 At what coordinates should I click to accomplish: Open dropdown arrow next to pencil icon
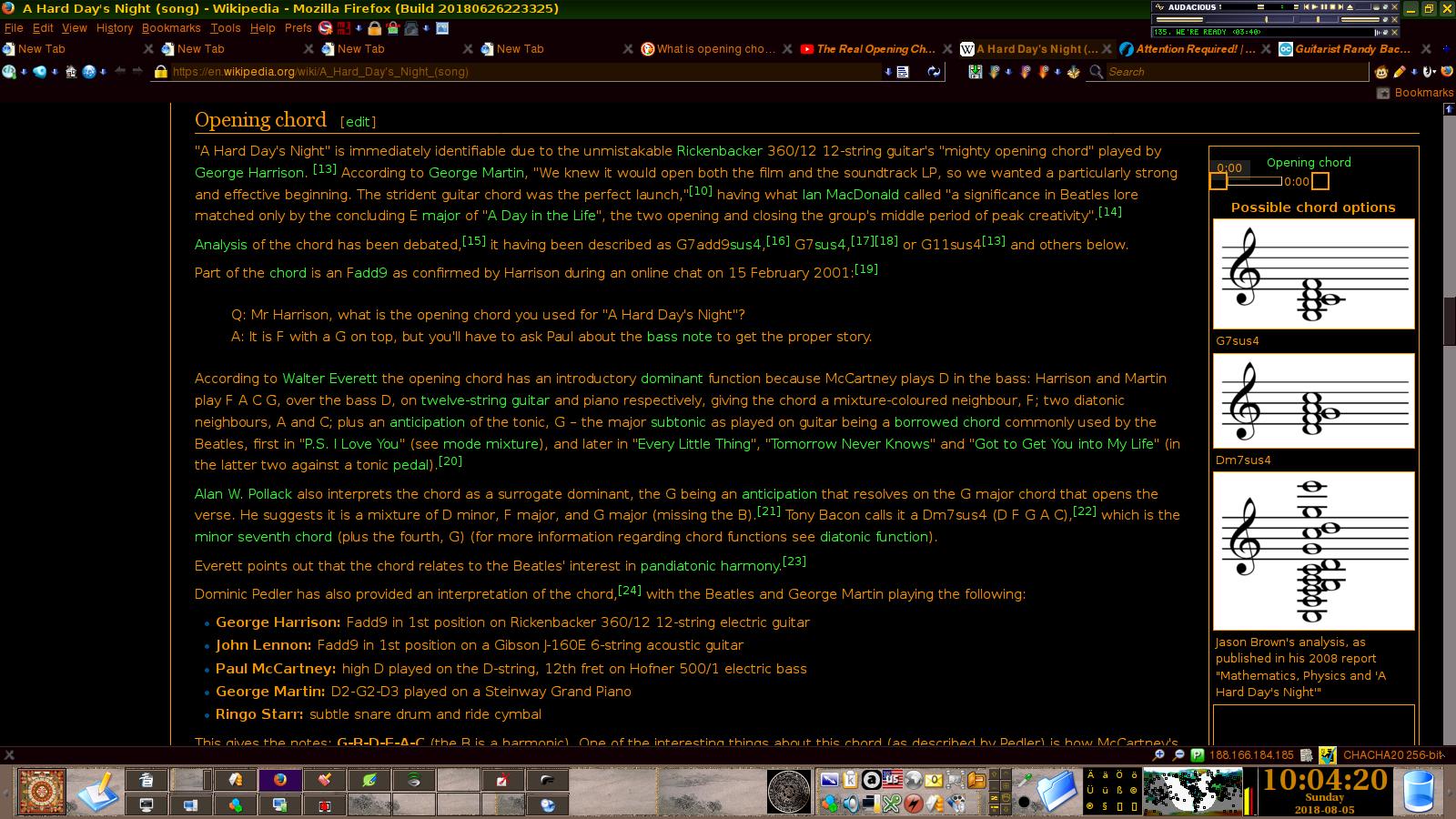pyautogui.click(x=1414, y=72)
